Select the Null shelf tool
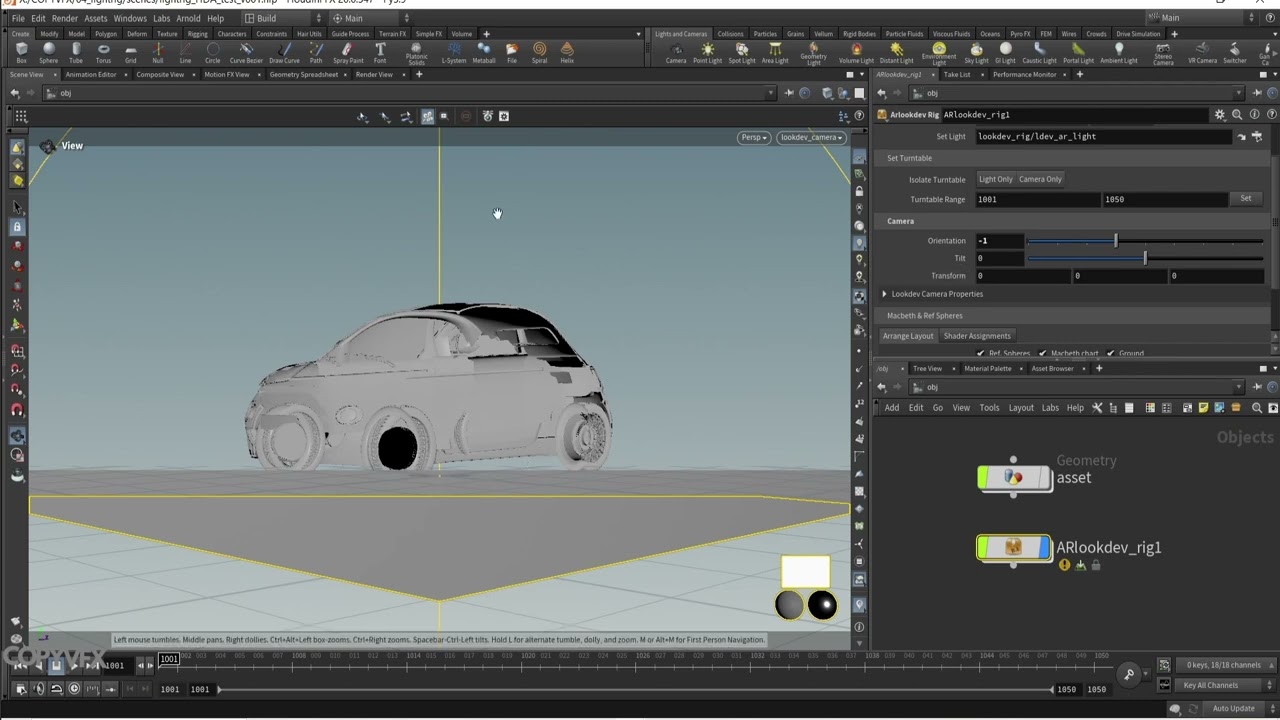Viewport: 1280px width, 720px height. 158,53
